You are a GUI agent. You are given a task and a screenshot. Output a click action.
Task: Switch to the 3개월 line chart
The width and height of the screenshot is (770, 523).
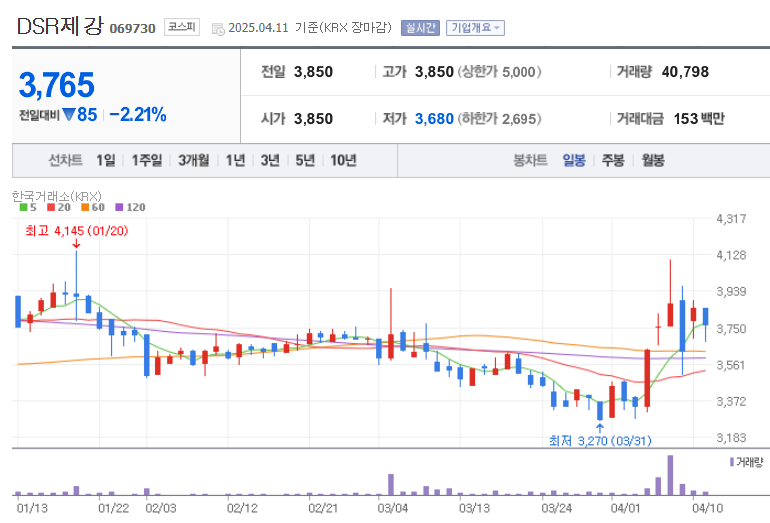[x=193, y=160]
